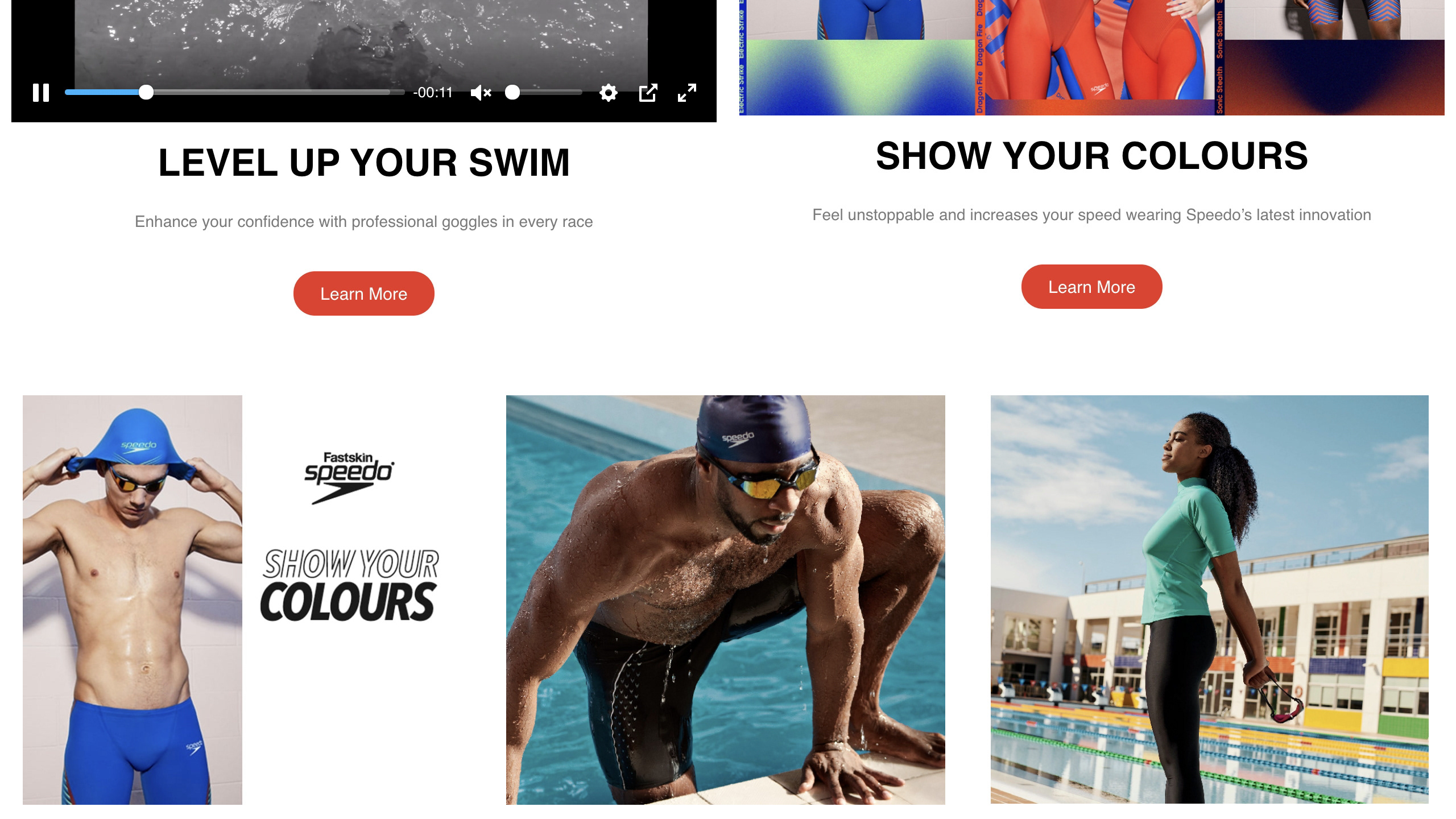This screenshot has width=1456, height=819.
Task: Click the colourful swimsuits banner image
Action: [1091, 57]
